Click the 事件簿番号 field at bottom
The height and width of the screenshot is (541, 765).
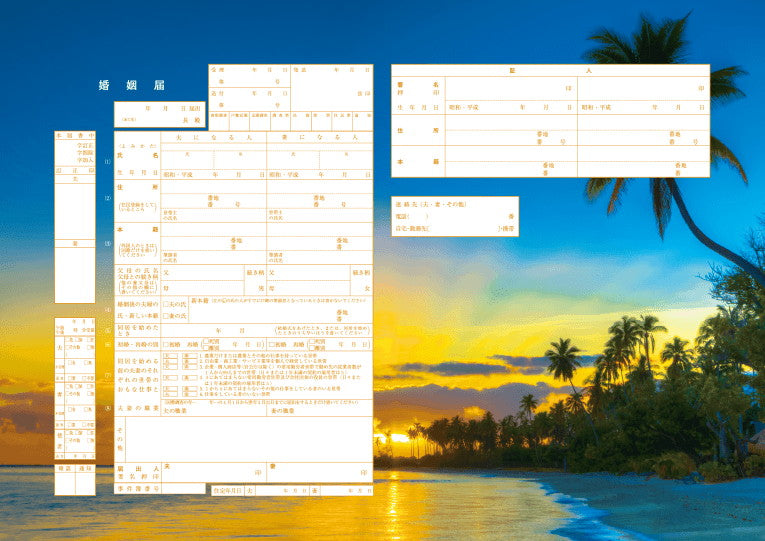(185, 489)
